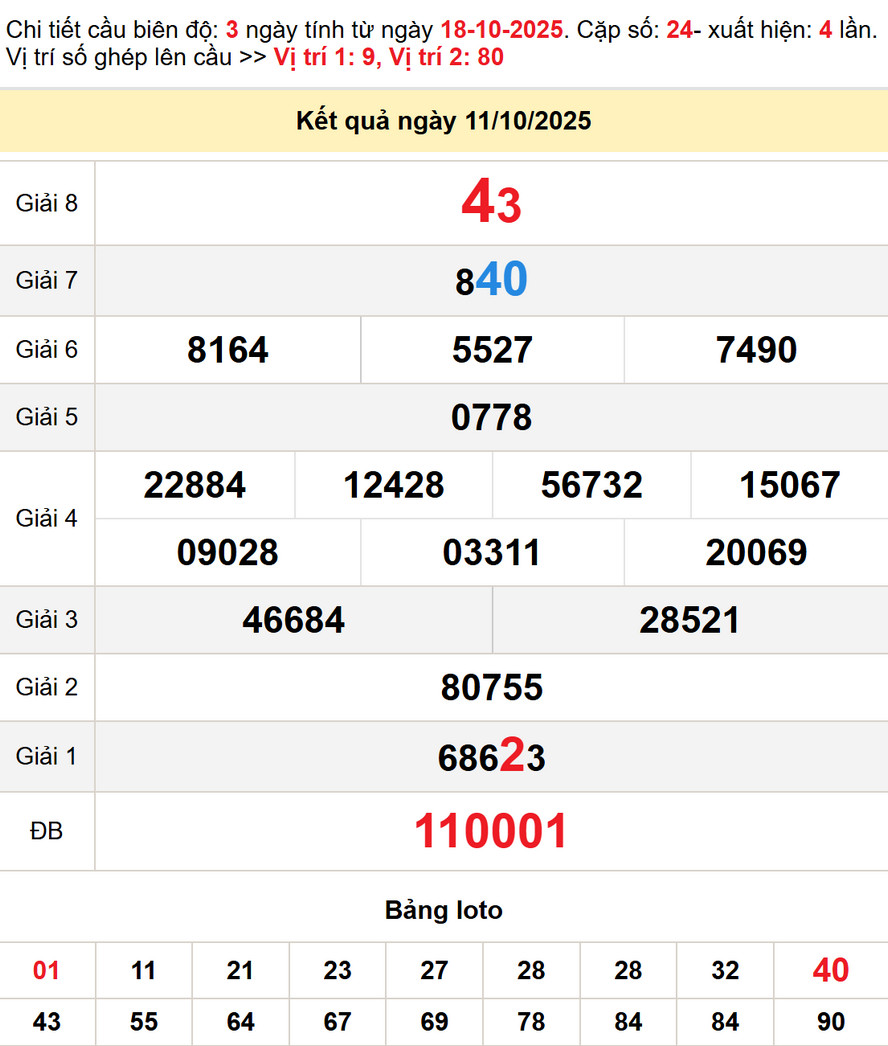Click the Bảng loto heading
Screen dimensions: 888x1046
coord(445,910)
